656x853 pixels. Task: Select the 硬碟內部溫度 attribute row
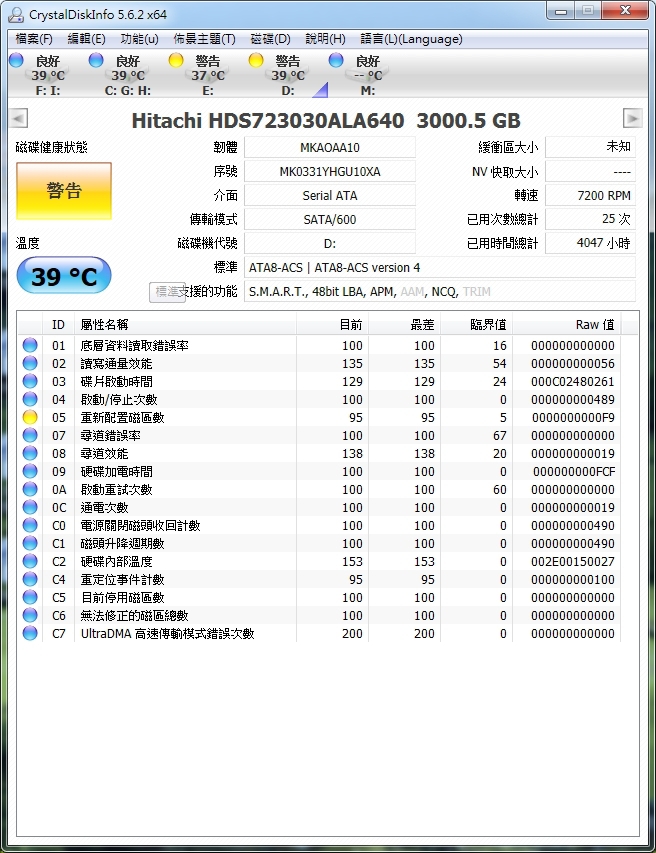pos(321,561)
